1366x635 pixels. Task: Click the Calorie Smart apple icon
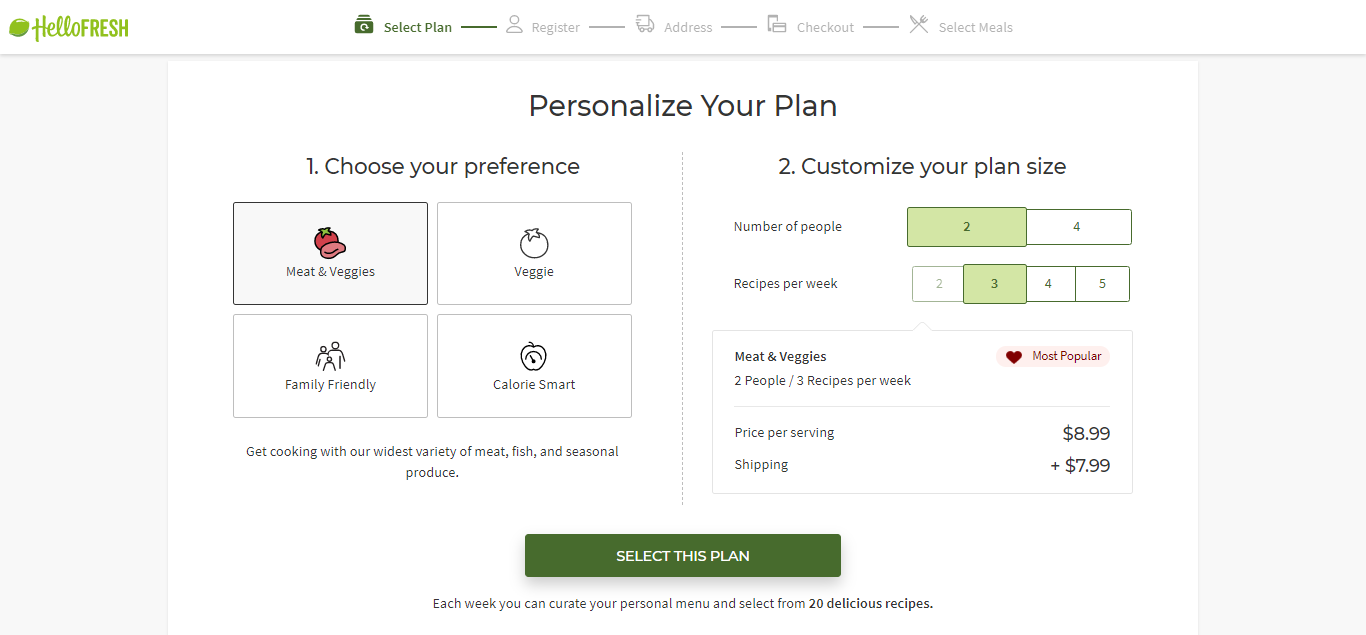tap(534, 356)
